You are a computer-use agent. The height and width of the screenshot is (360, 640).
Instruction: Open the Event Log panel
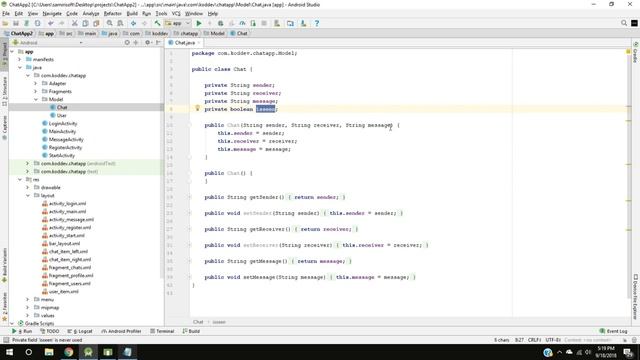coord(613,331)
